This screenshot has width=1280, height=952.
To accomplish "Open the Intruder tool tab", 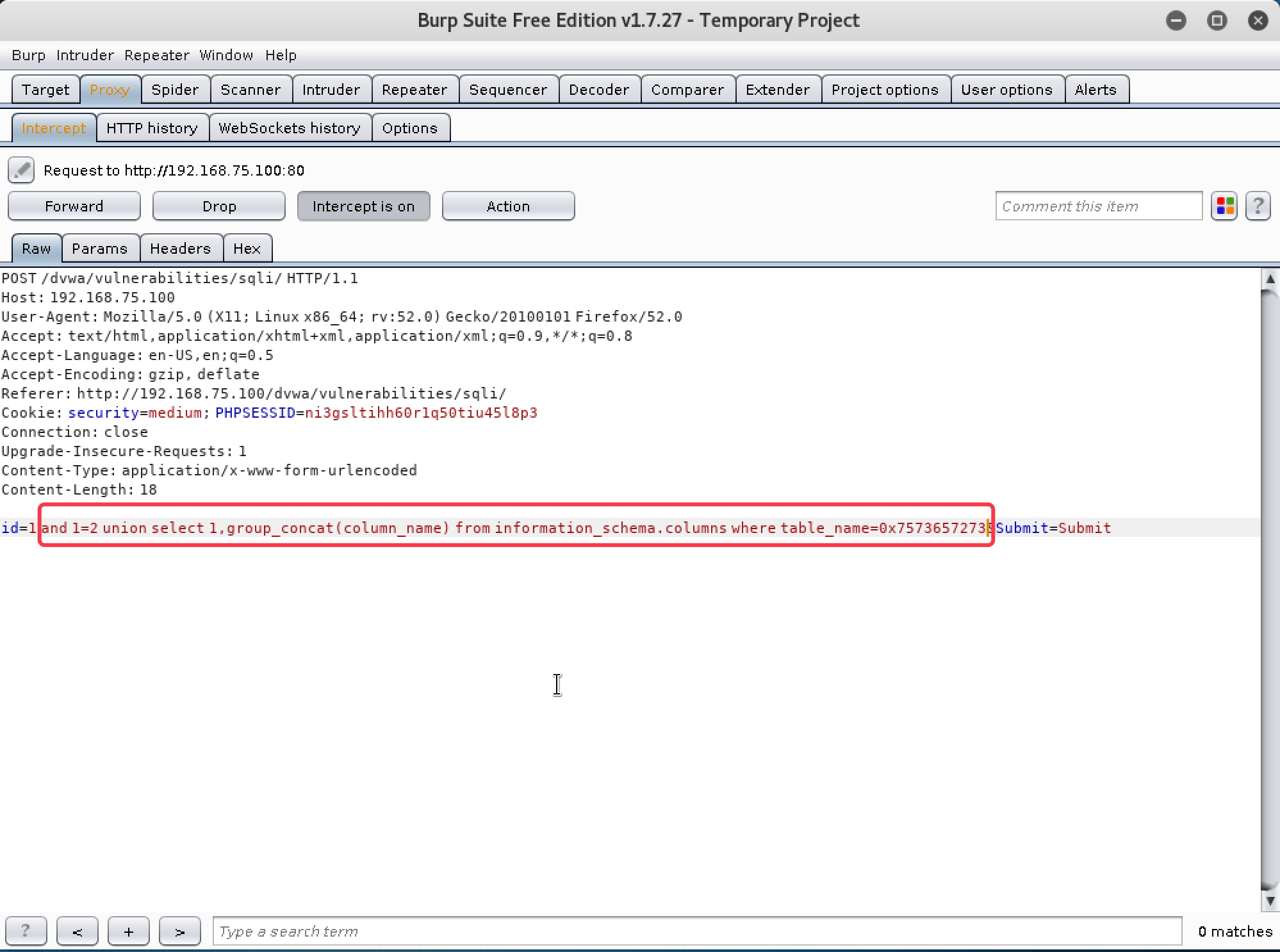I will [330, 89].
